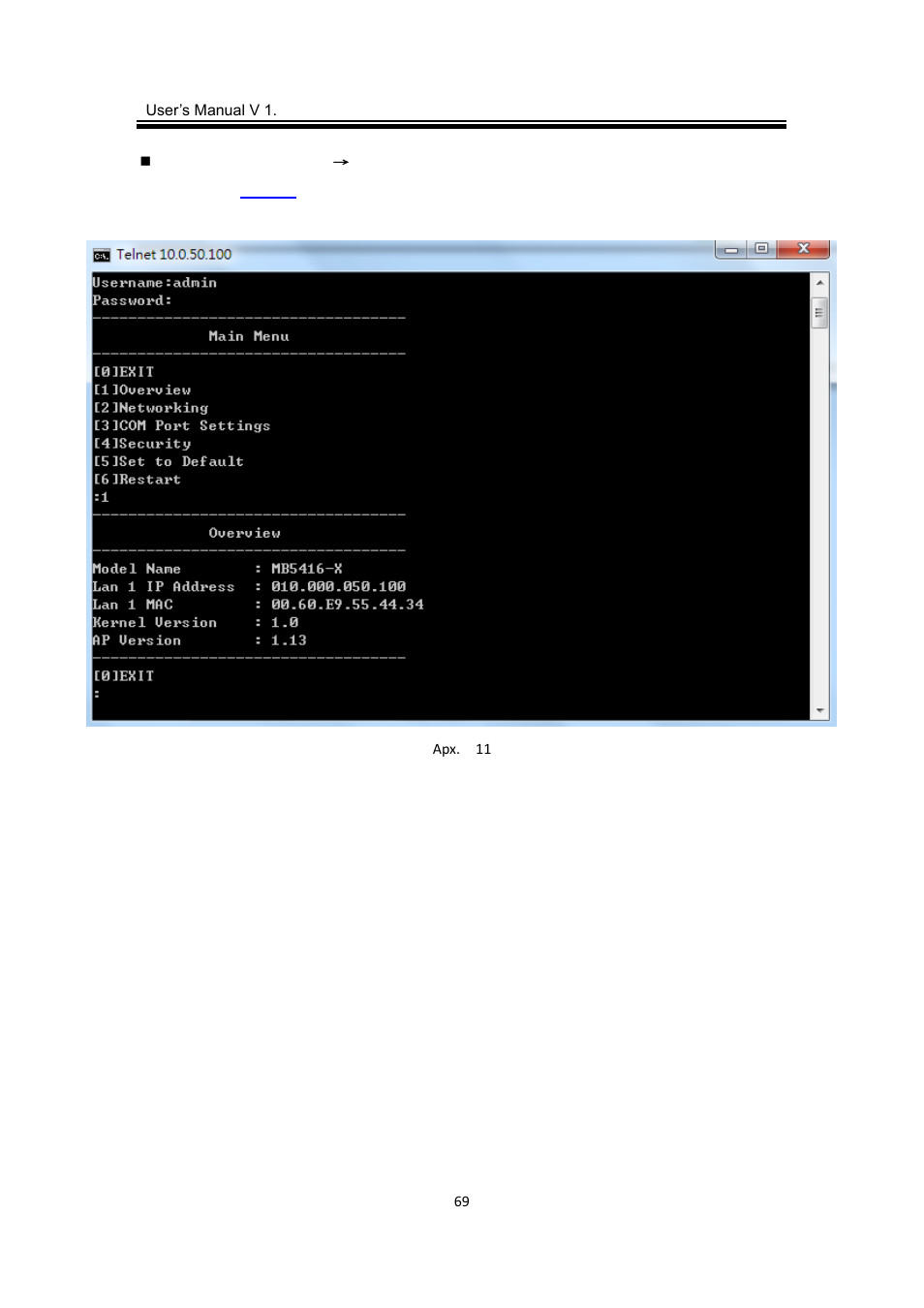Click the Telnet window command prompt icon
924x1308 pixels.
[x=102, y=256]
